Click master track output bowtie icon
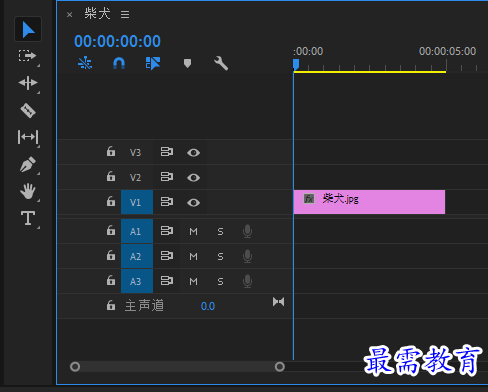Screen dimensions: 488x392 point(278,302)
